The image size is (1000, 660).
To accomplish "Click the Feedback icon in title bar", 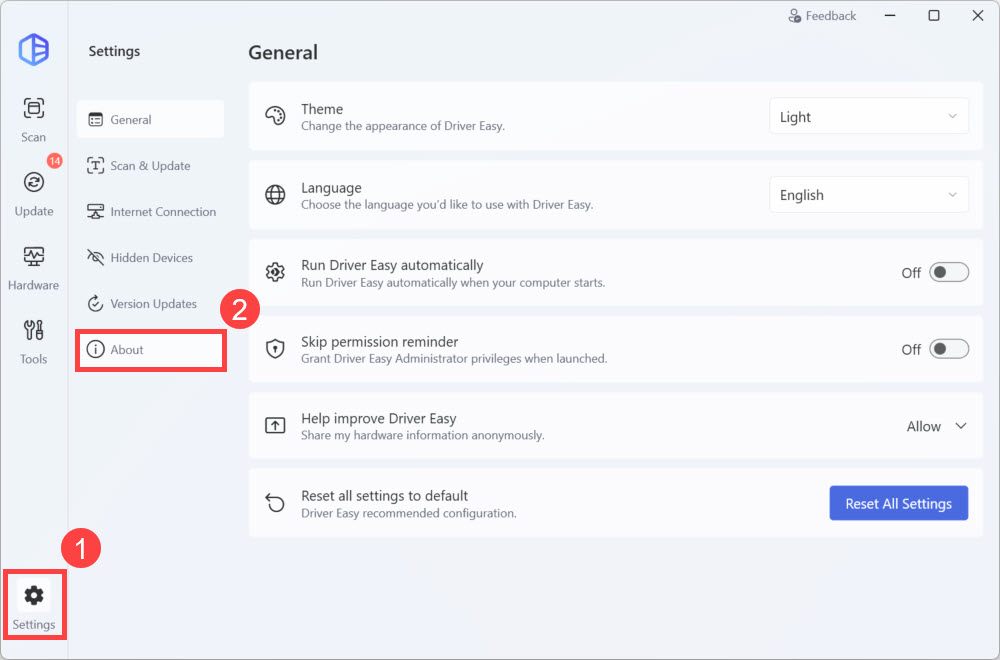I will coord(795,15).
